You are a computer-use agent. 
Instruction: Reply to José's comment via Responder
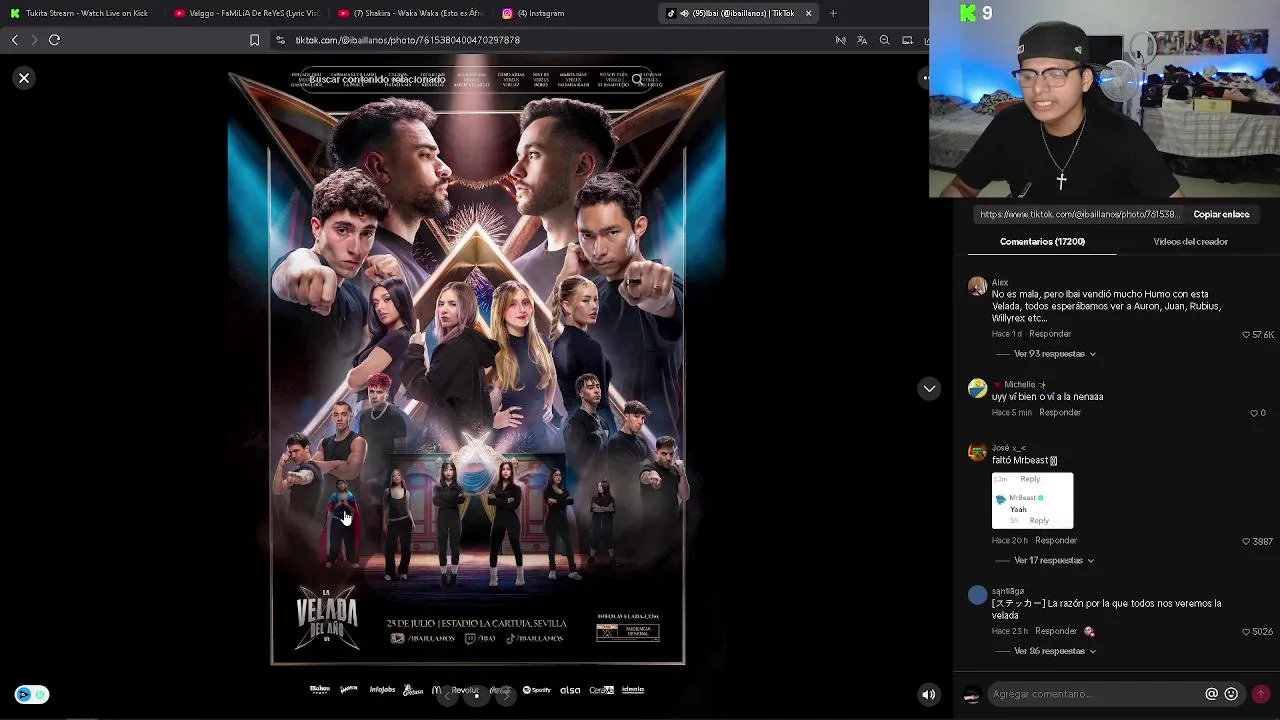(1055, 541)
